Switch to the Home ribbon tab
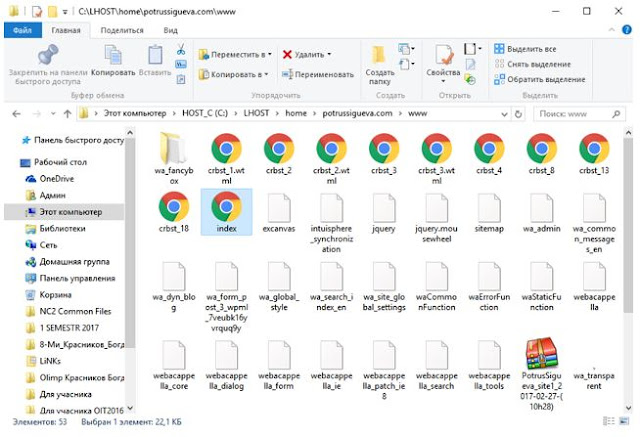 pyautogui.click(x=66, y=30)
